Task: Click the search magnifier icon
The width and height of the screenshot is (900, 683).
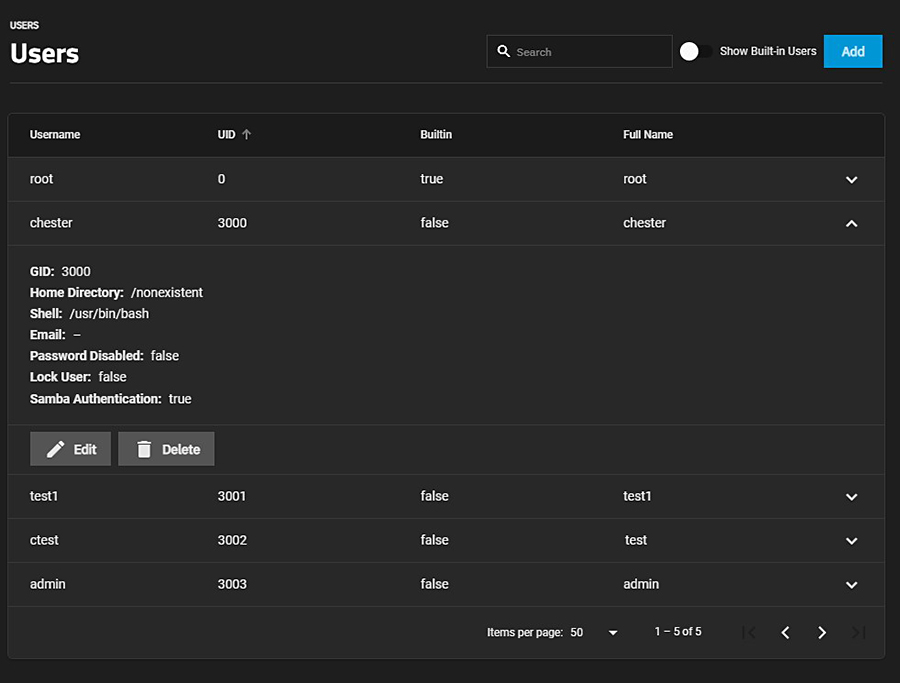Action: 503,51
